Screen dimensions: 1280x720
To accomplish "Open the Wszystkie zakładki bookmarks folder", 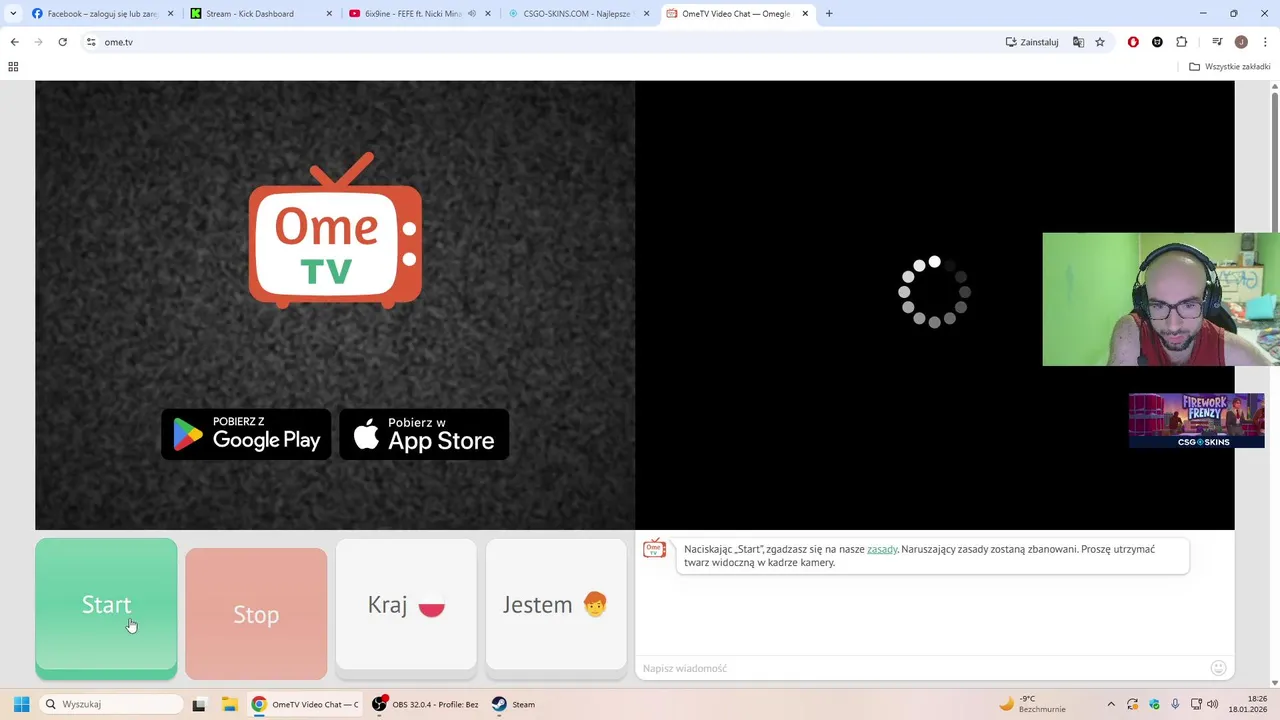I will click(1229, 67).
